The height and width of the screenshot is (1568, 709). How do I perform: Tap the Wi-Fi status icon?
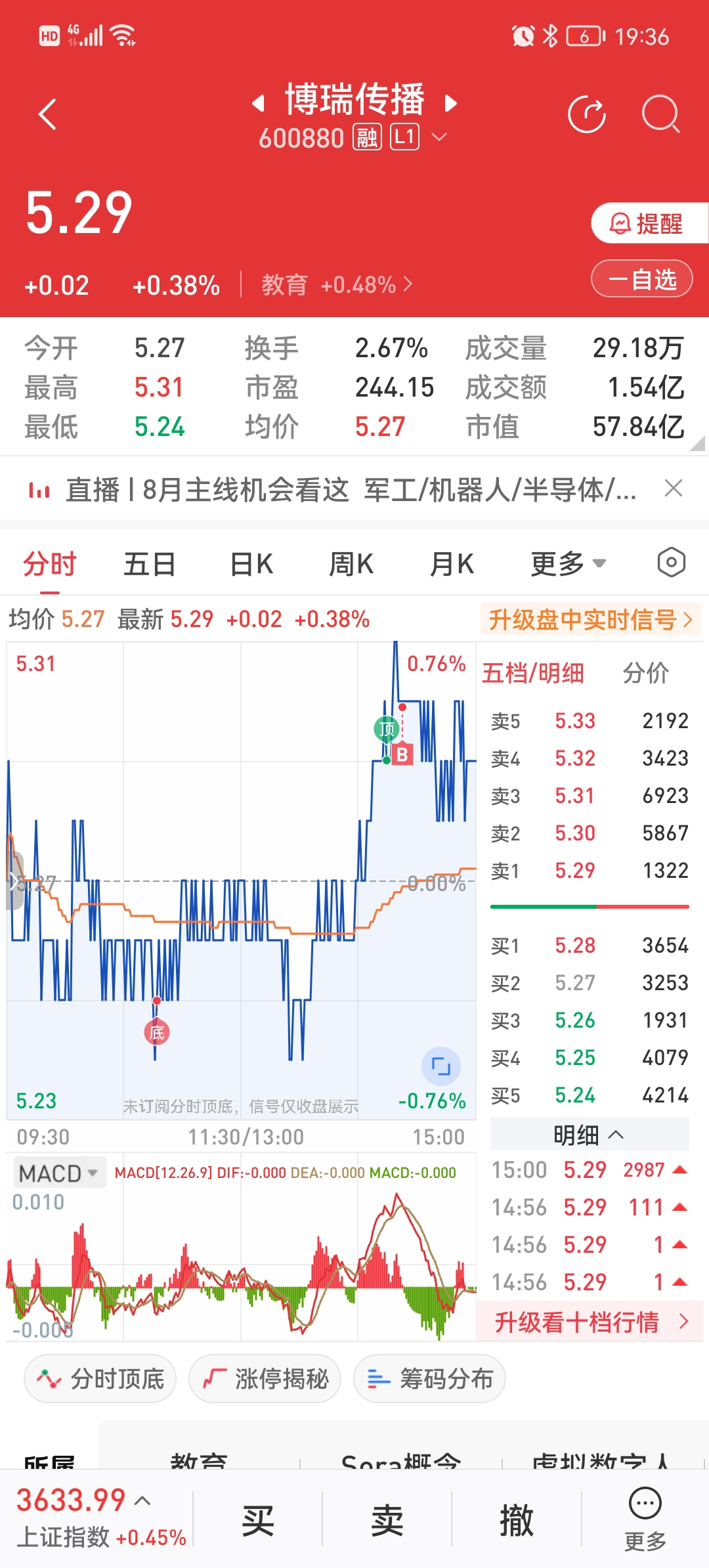(x=123, y=35)
